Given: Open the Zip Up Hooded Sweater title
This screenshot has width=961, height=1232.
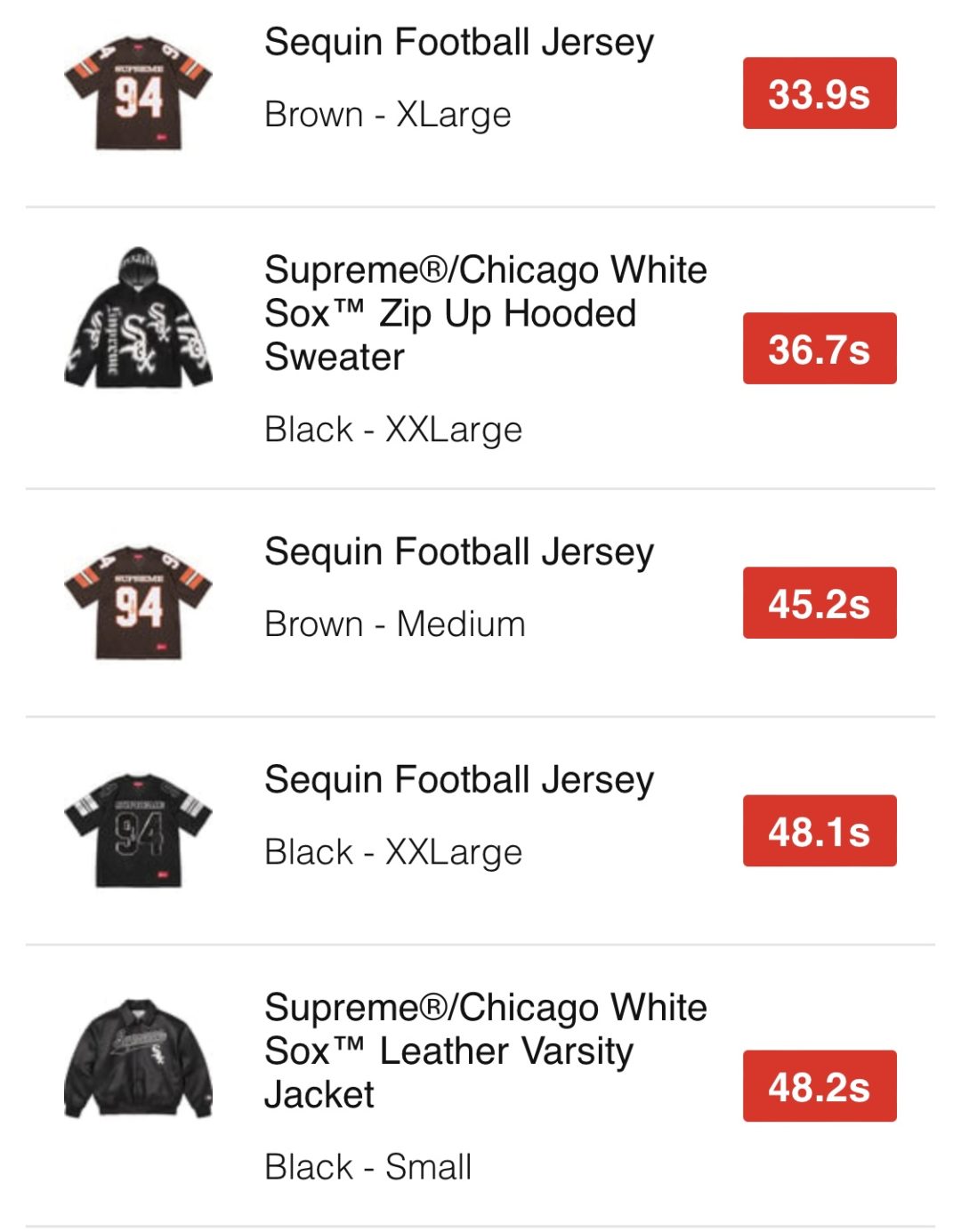Looking at the screenshot, I should coord(485,313).
